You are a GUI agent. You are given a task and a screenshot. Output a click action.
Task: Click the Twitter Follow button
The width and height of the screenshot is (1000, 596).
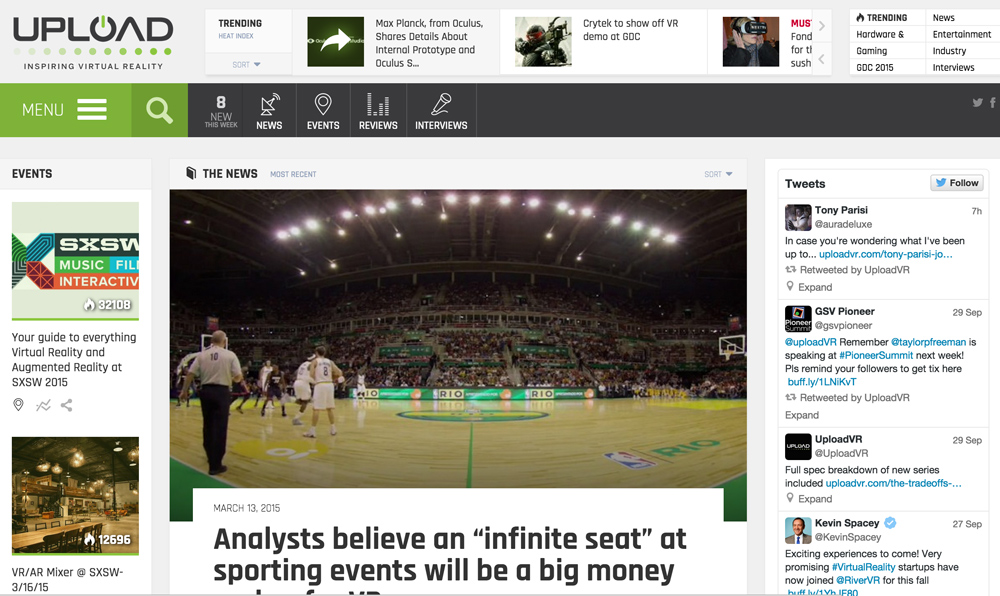[956, 183]
